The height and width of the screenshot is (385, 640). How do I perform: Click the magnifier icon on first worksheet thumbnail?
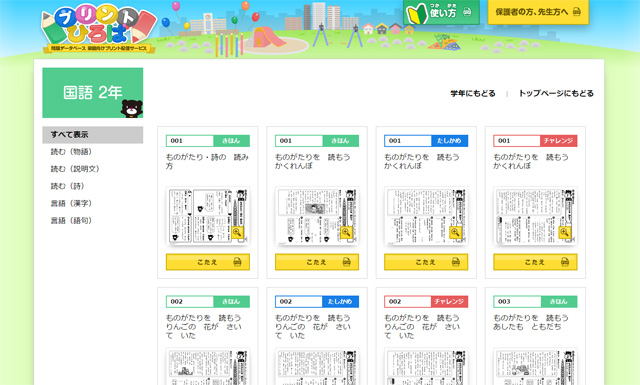point(237,232)
